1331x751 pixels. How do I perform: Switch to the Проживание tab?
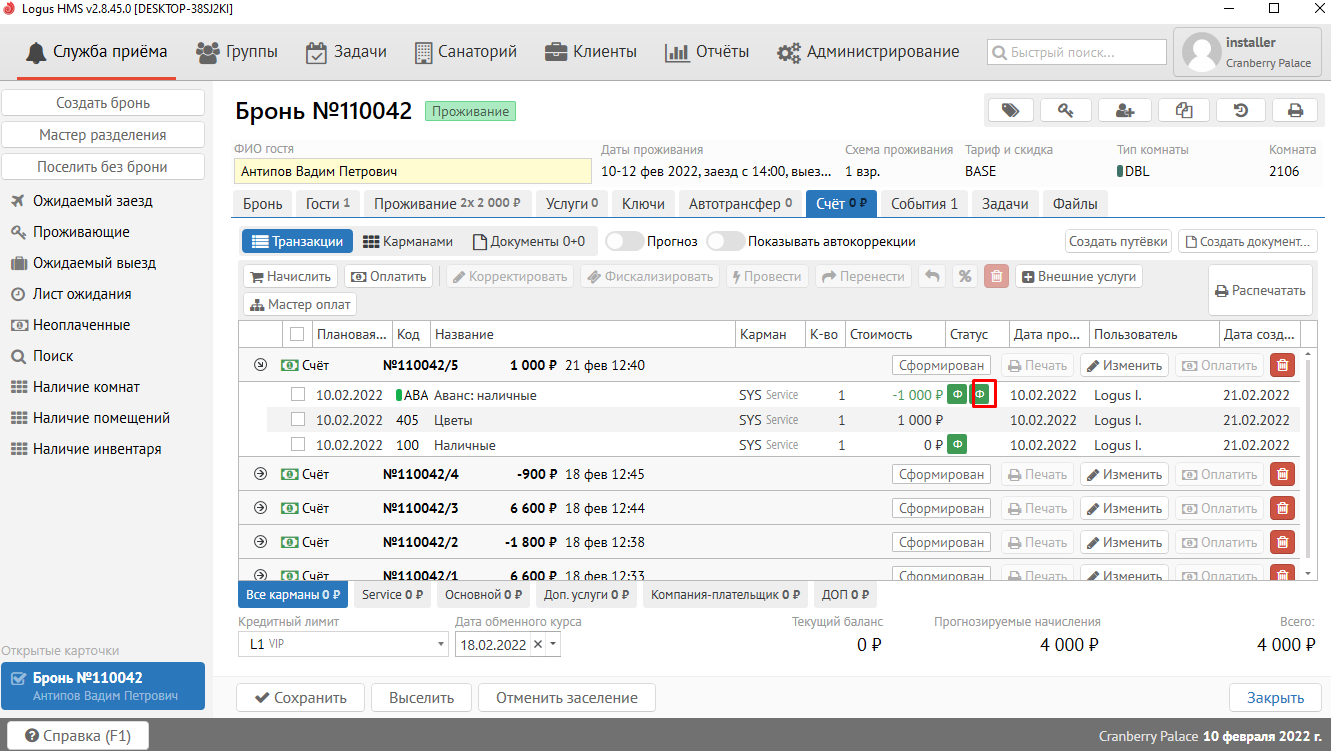pyautogui.click(x=447, y=204)
